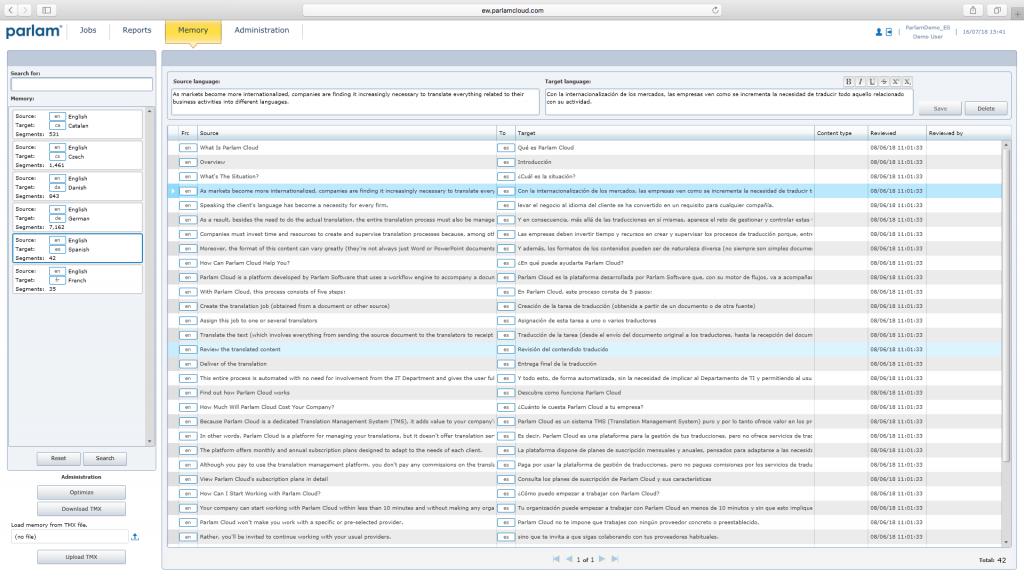This screenshot has width=1024, height=577.
Task: Click the logout icon
Action: [889, 32]
